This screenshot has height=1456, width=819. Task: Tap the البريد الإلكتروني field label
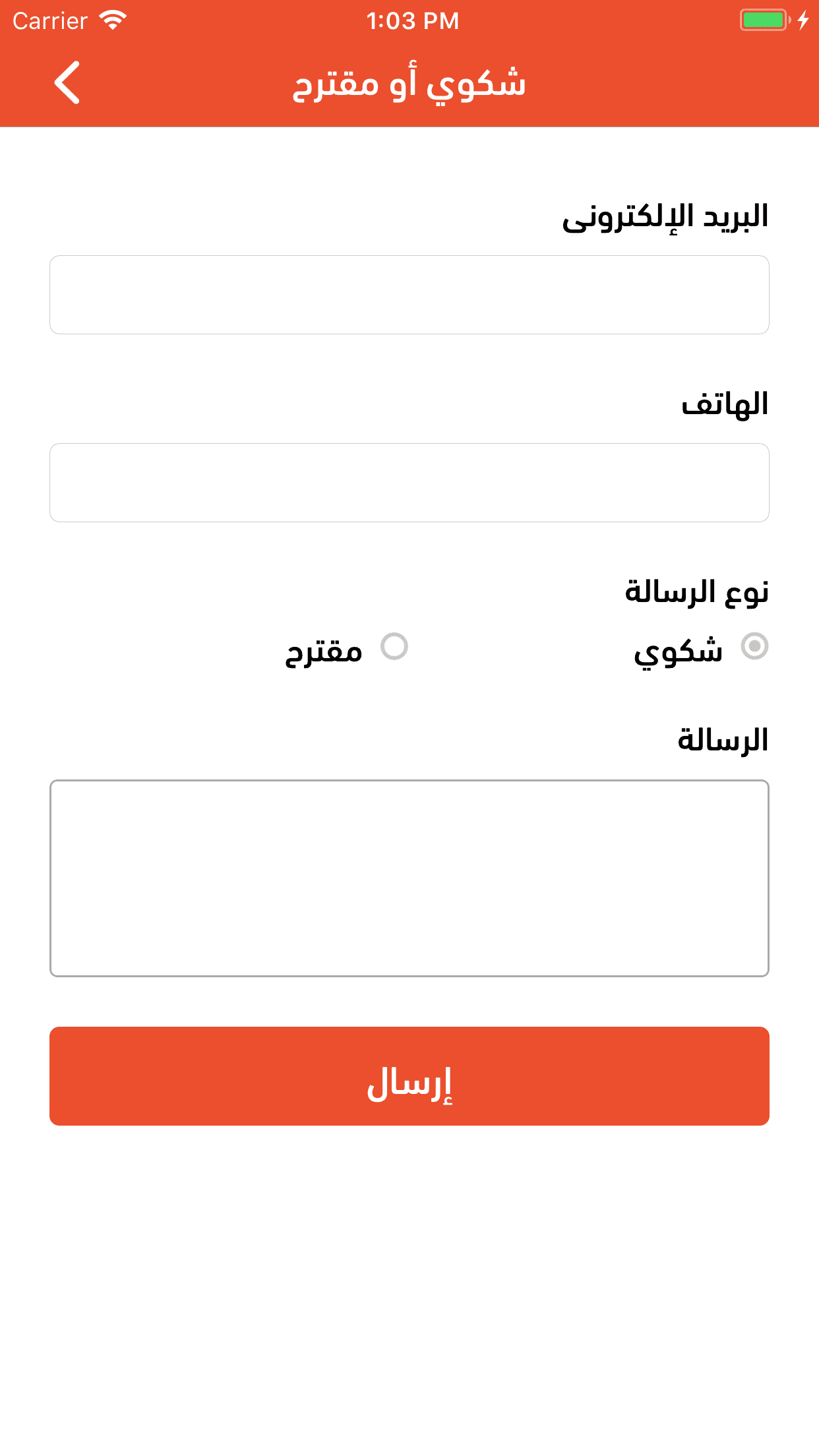tap(665, 217)
